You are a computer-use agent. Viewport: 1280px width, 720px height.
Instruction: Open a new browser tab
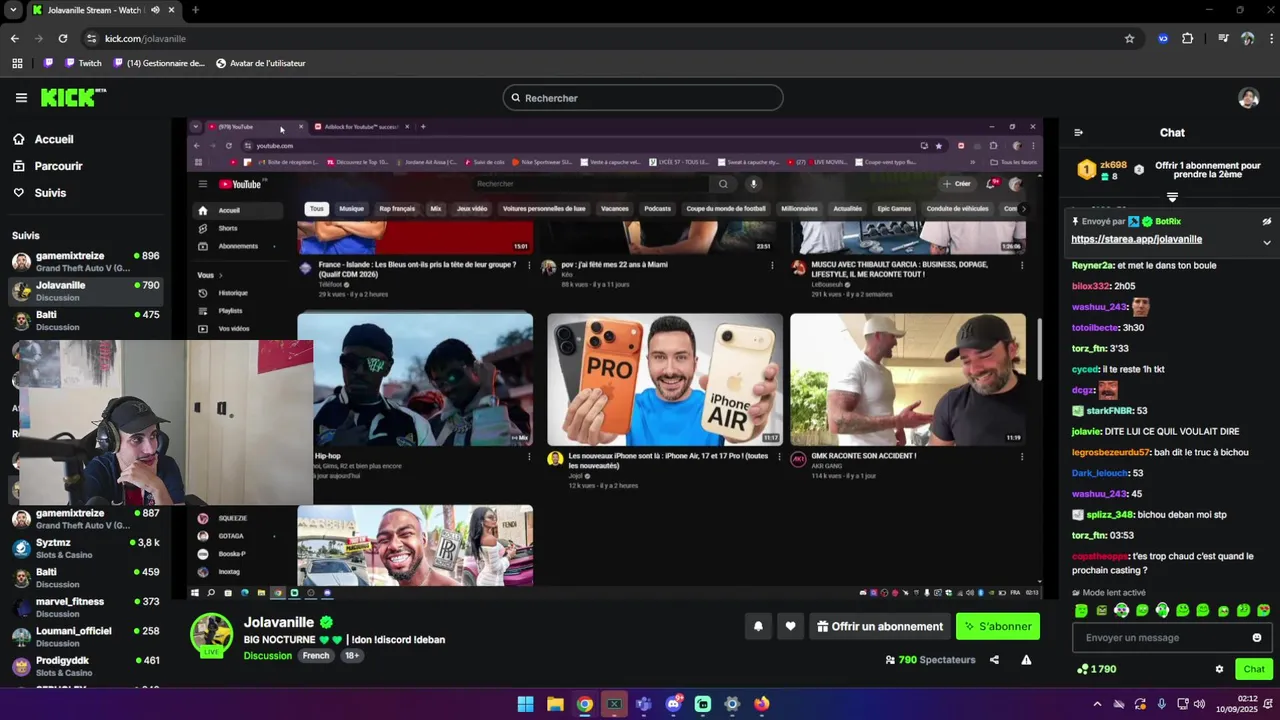[x=195, y=10]
